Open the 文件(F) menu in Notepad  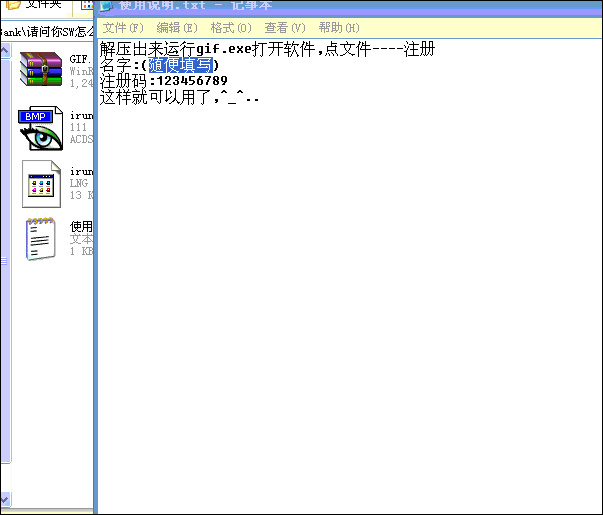(123, 28)
